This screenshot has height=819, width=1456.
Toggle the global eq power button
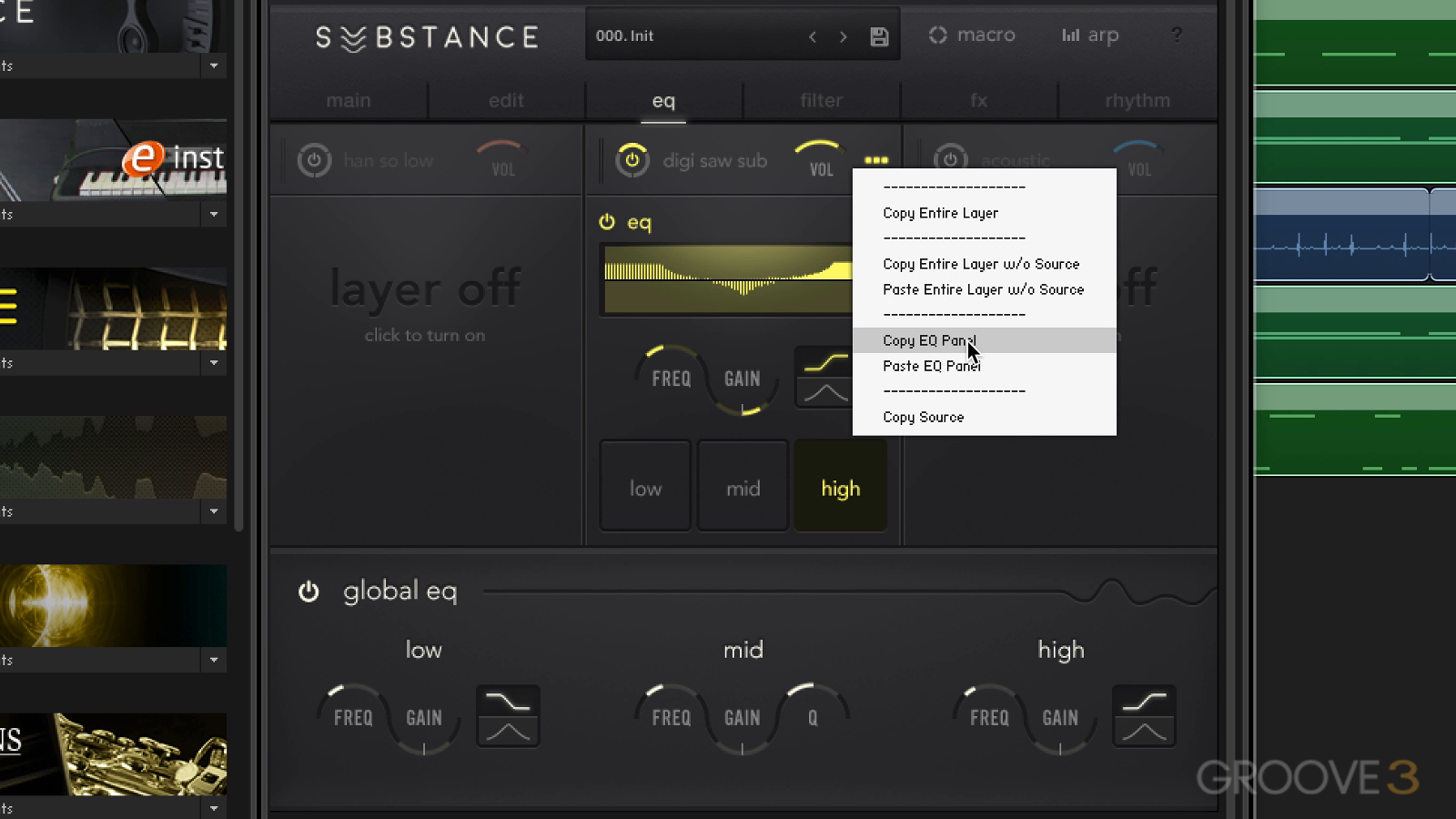pos(308,591)
